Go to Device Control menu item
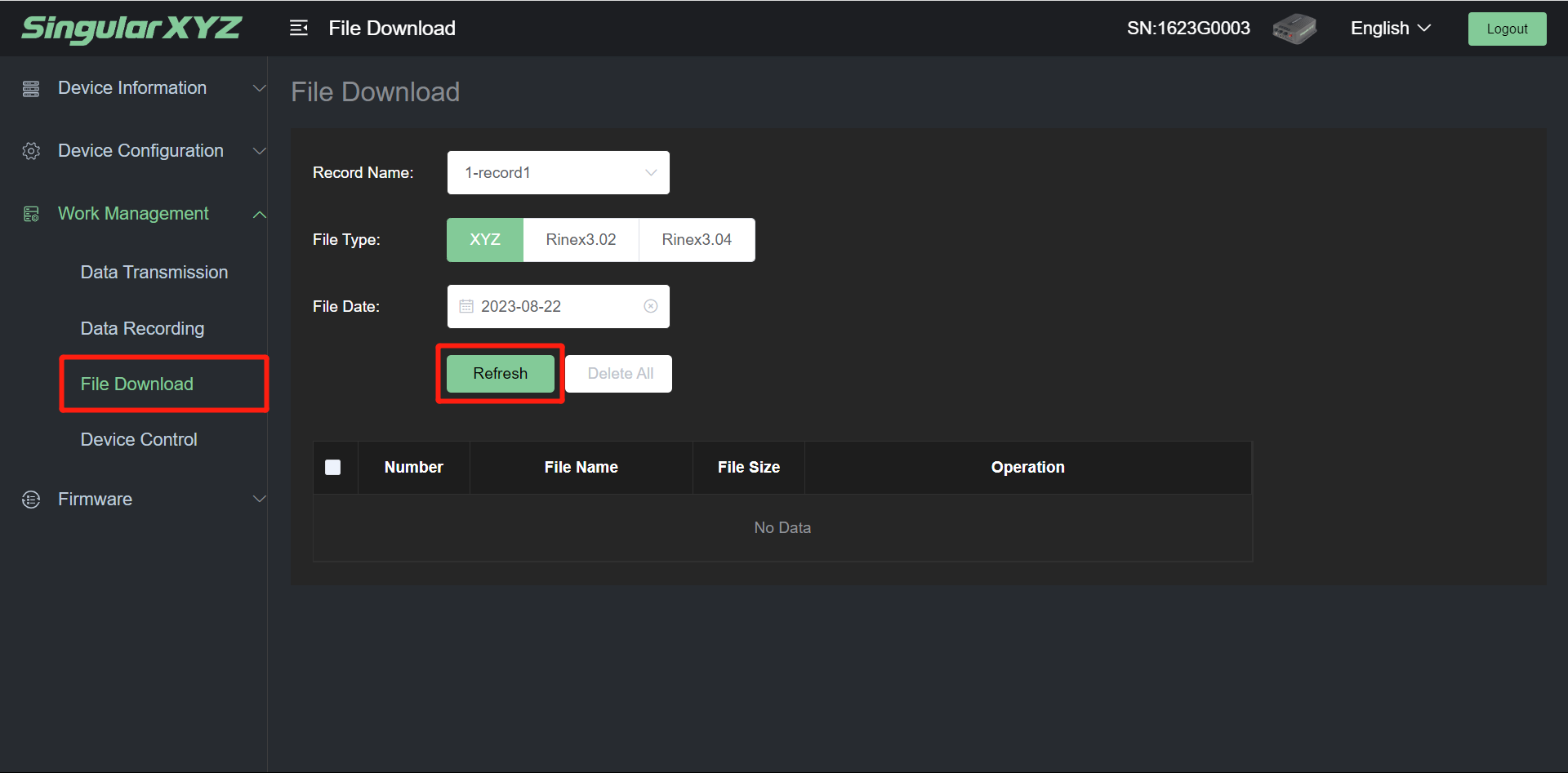 [139, 439]
